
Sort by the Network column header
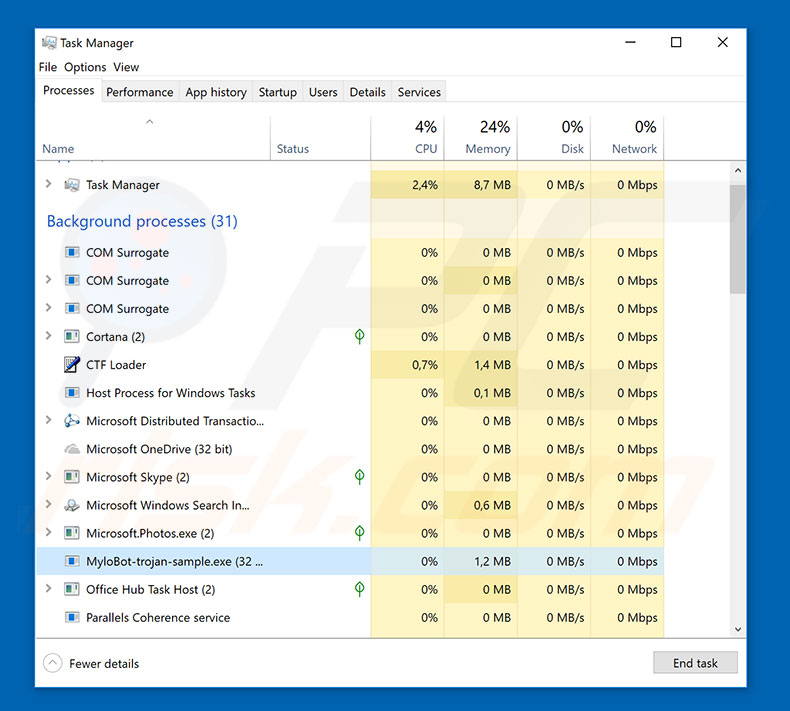pos(627,138)
